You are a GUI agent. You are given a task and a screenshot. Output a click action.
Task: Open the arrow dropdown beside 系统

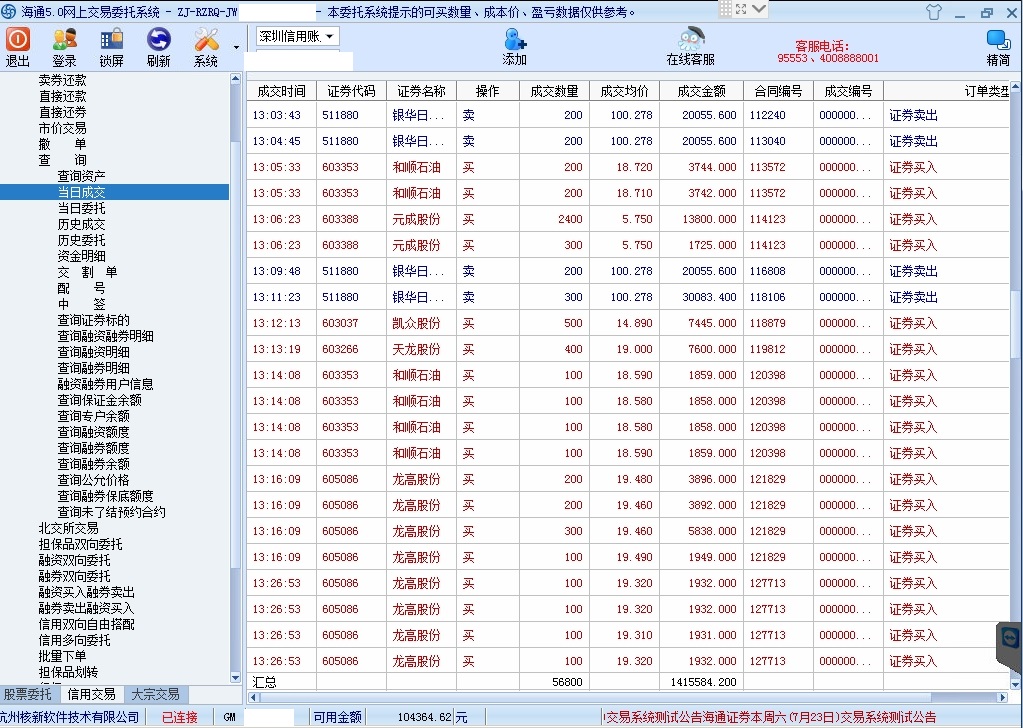coord(237,47)
